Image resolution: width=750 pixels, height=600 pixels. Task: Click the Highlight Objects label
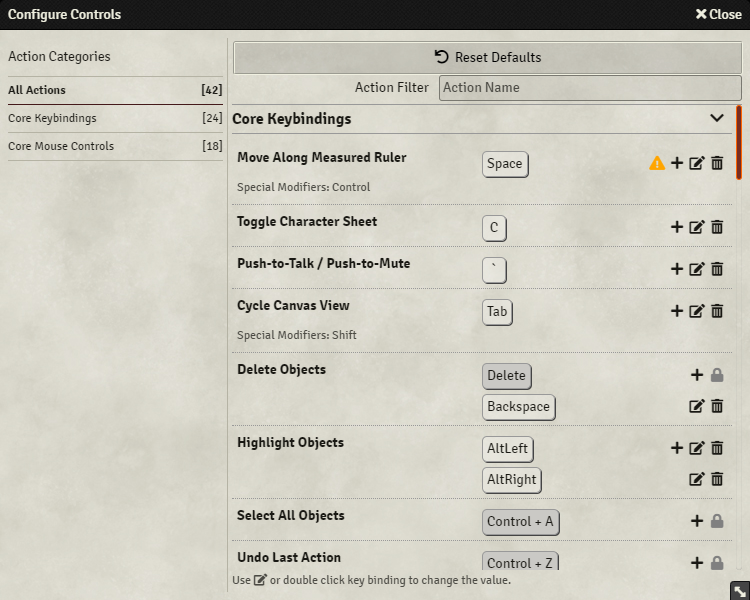[x=290, y=443]
